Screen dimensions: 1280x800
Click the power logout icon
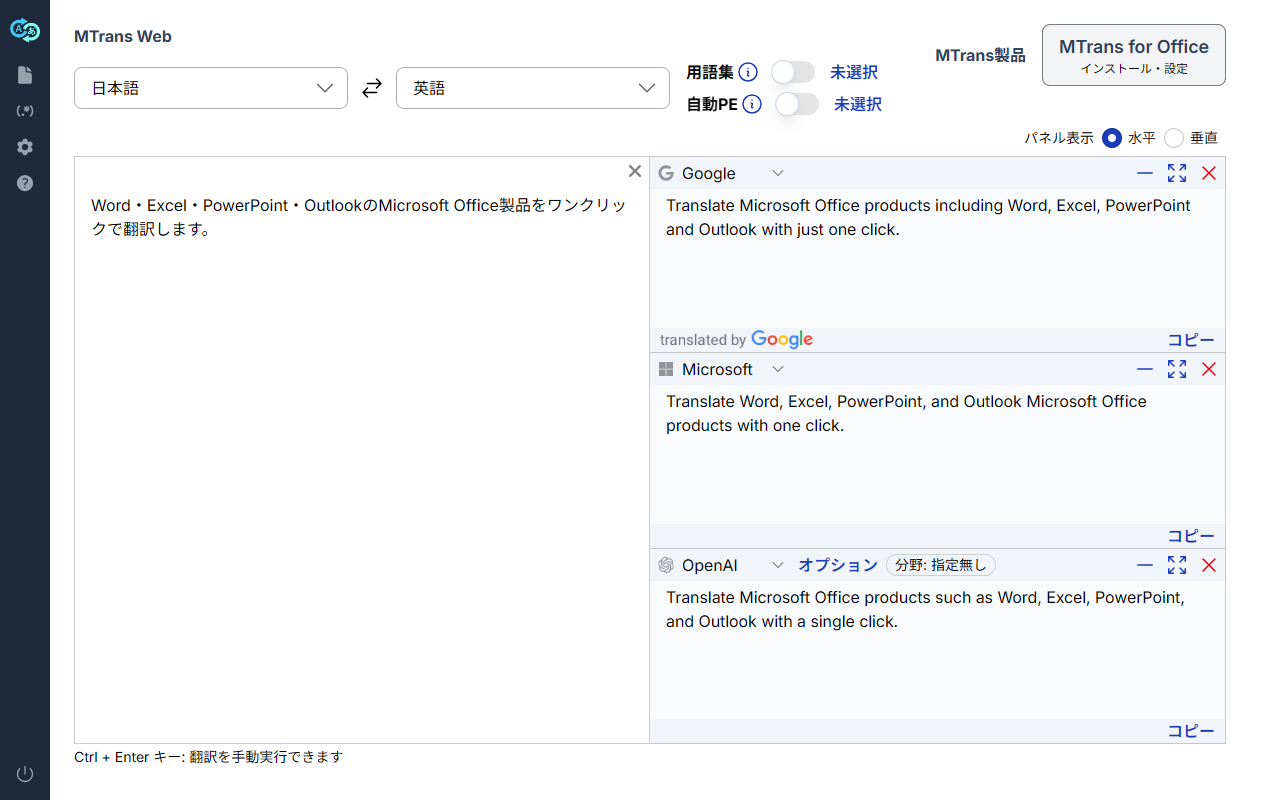(25, 774)
